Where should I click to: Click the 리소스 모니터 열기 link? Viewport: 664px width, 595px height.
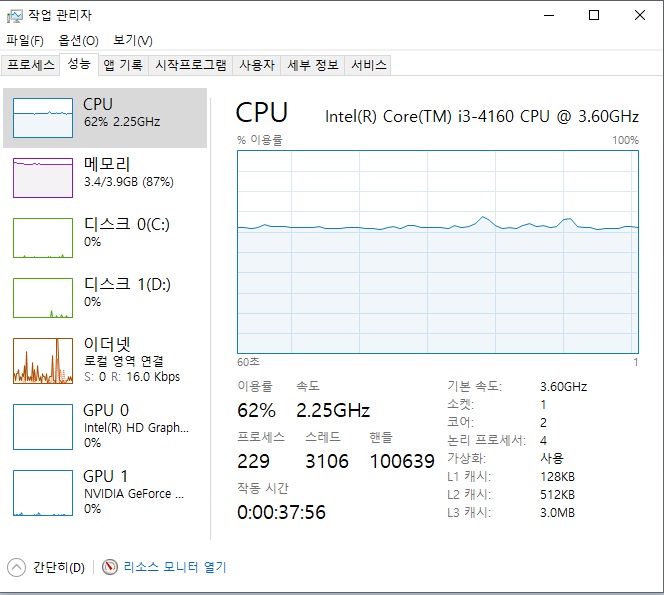175,567
